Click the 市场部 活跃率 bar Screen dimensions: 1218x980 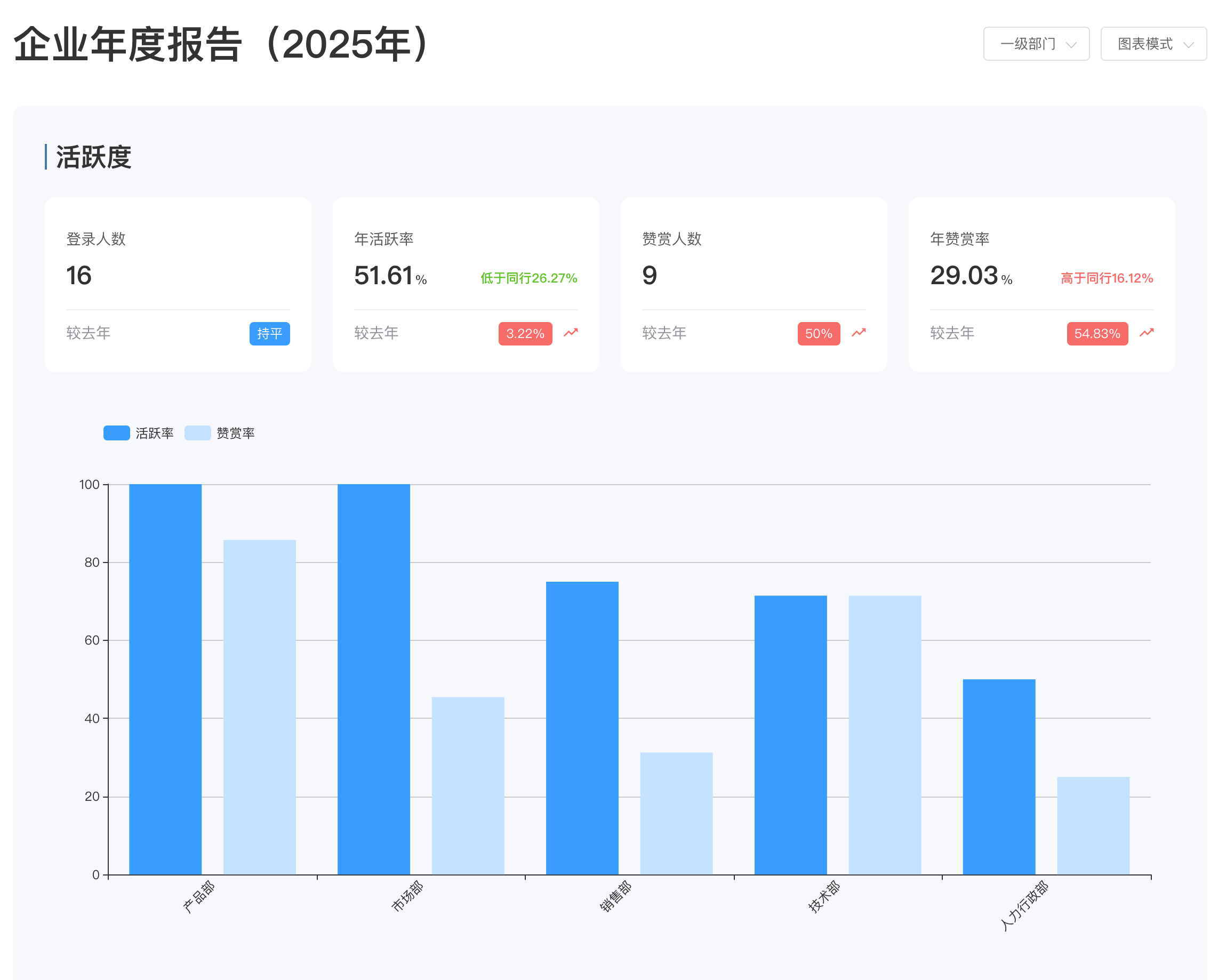374,679
